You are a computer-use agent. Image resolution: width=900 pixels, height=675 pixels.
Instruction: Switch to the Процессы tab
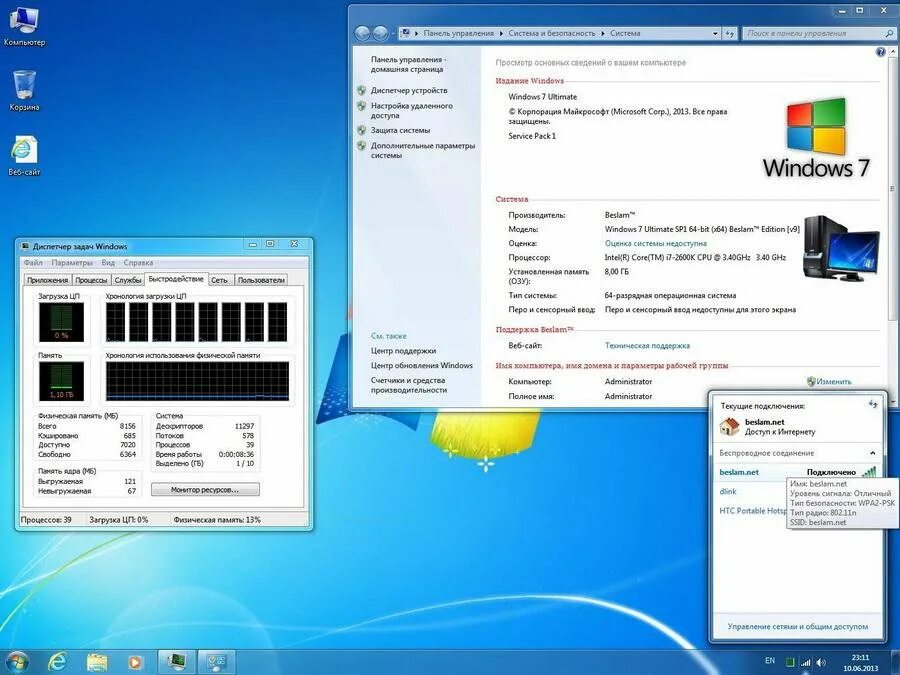[x=91, y=280]
